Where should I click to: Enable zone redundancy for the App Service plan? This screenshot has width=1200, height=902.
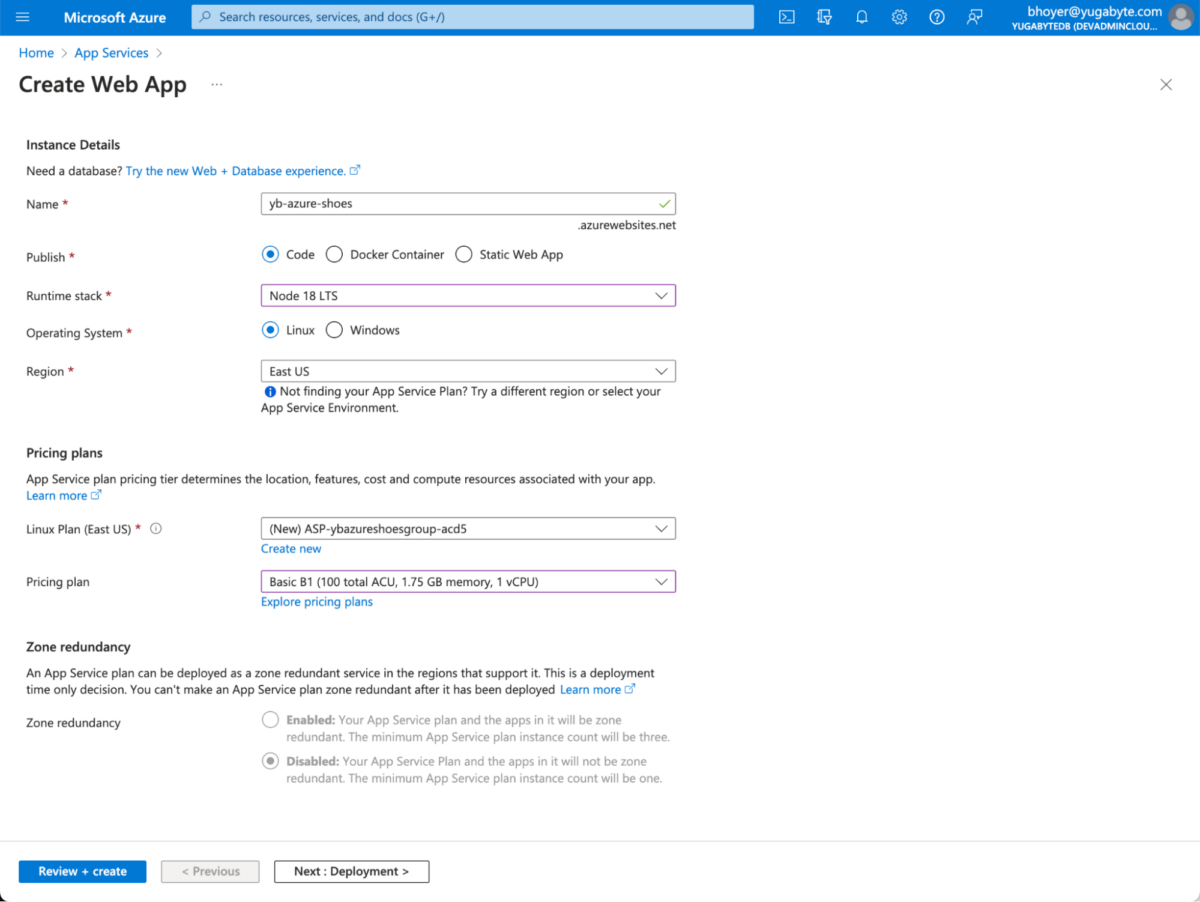tap(270, 719)
